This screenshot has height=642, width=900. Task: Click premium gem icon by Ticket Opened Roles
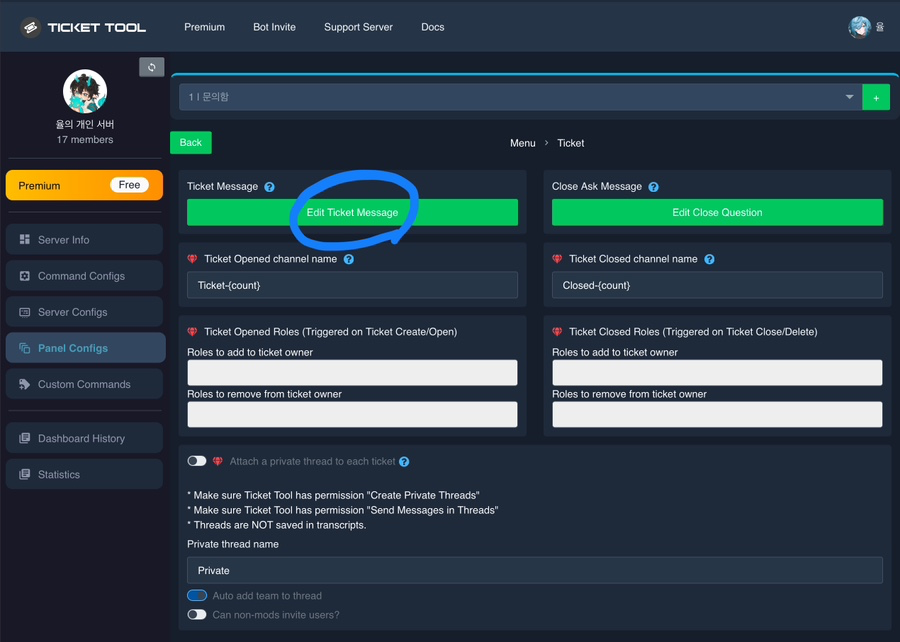click(x=192, y=332)
